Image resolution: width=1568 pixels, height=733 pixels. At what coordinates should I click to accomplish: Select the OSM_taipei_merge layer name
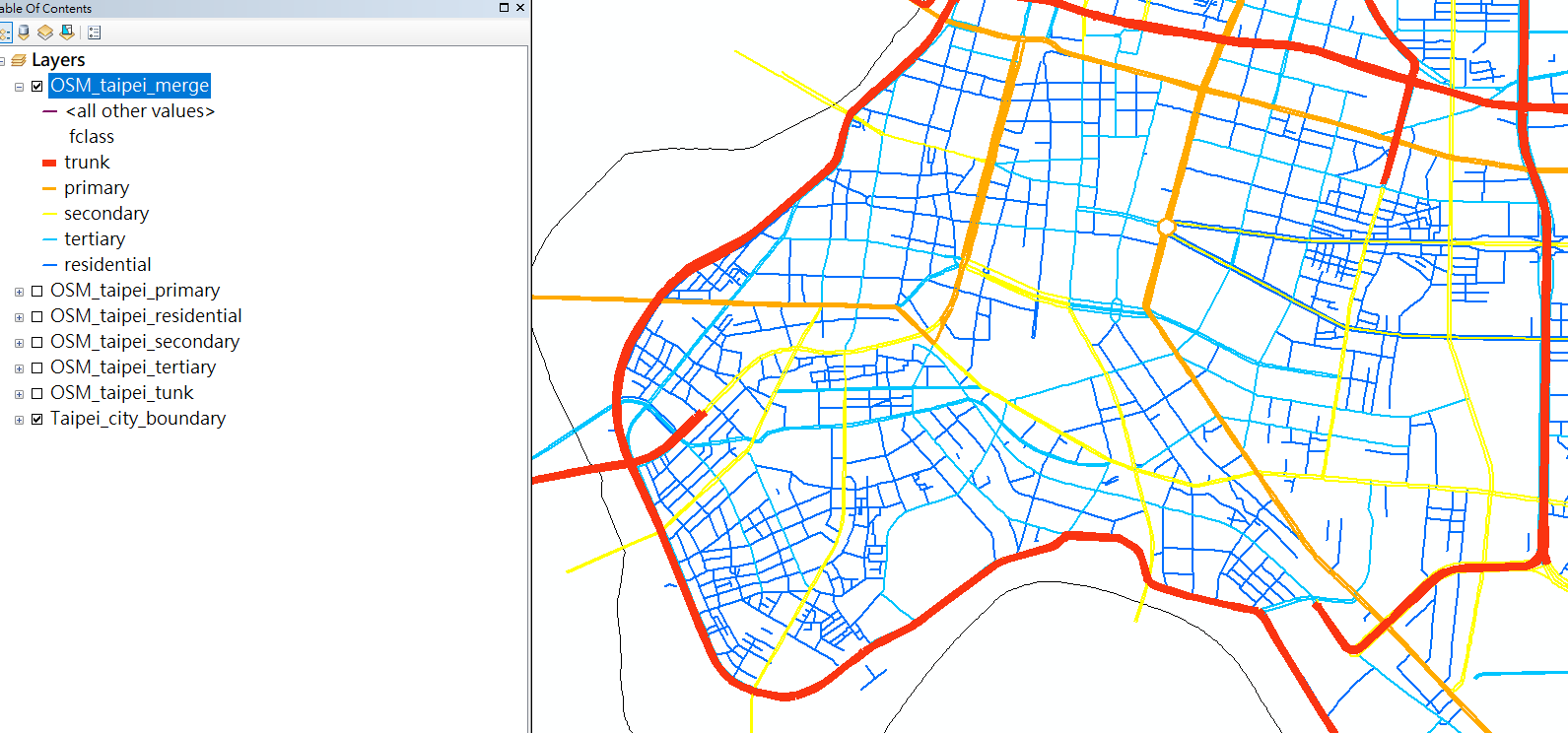click(x=129, y=86)
